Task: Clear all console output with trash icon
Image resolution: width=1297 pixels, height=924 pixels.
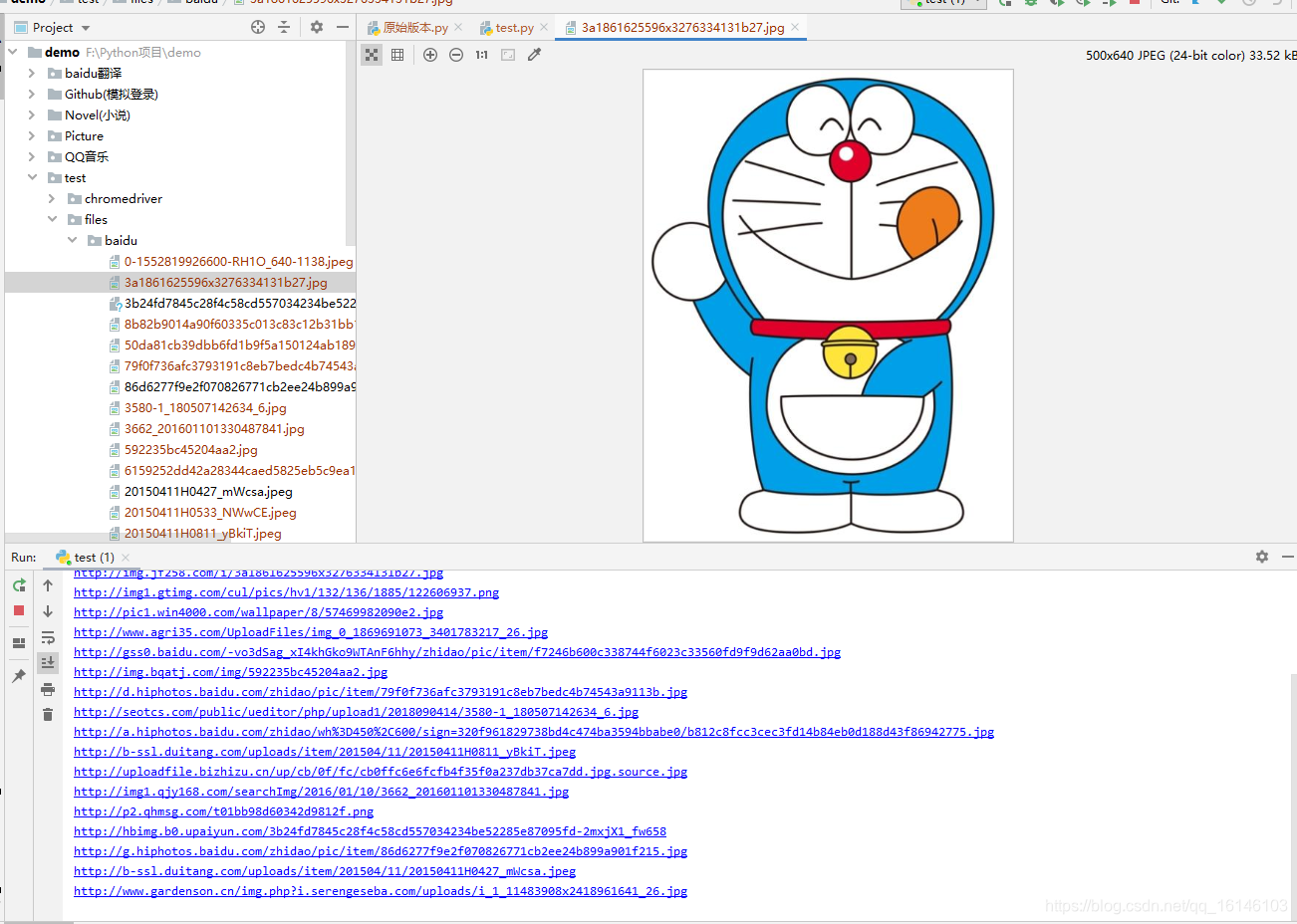Action: (48, 715)
